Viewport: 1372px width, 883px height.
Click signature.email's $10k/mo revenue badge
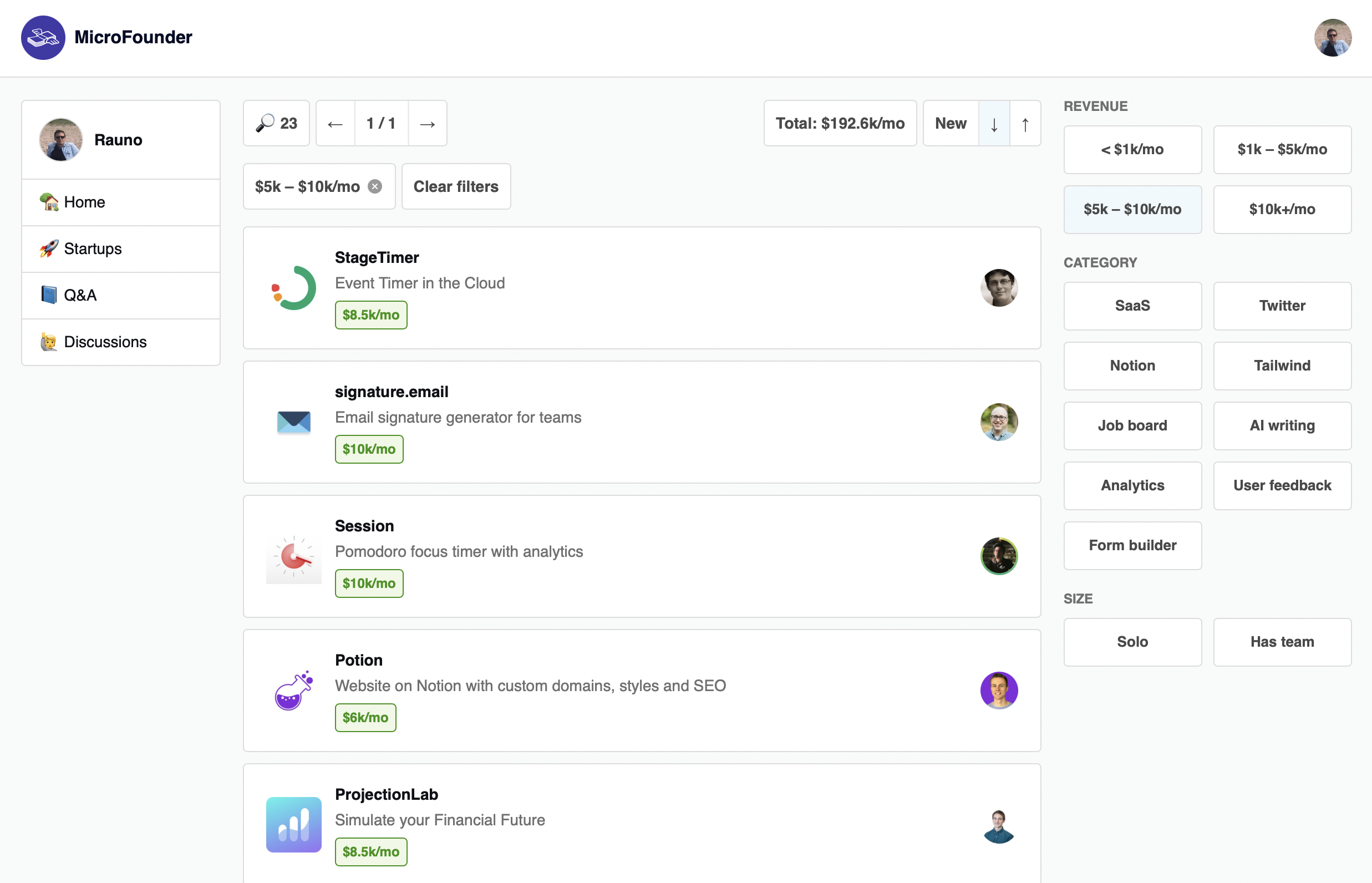click(369, 449)
